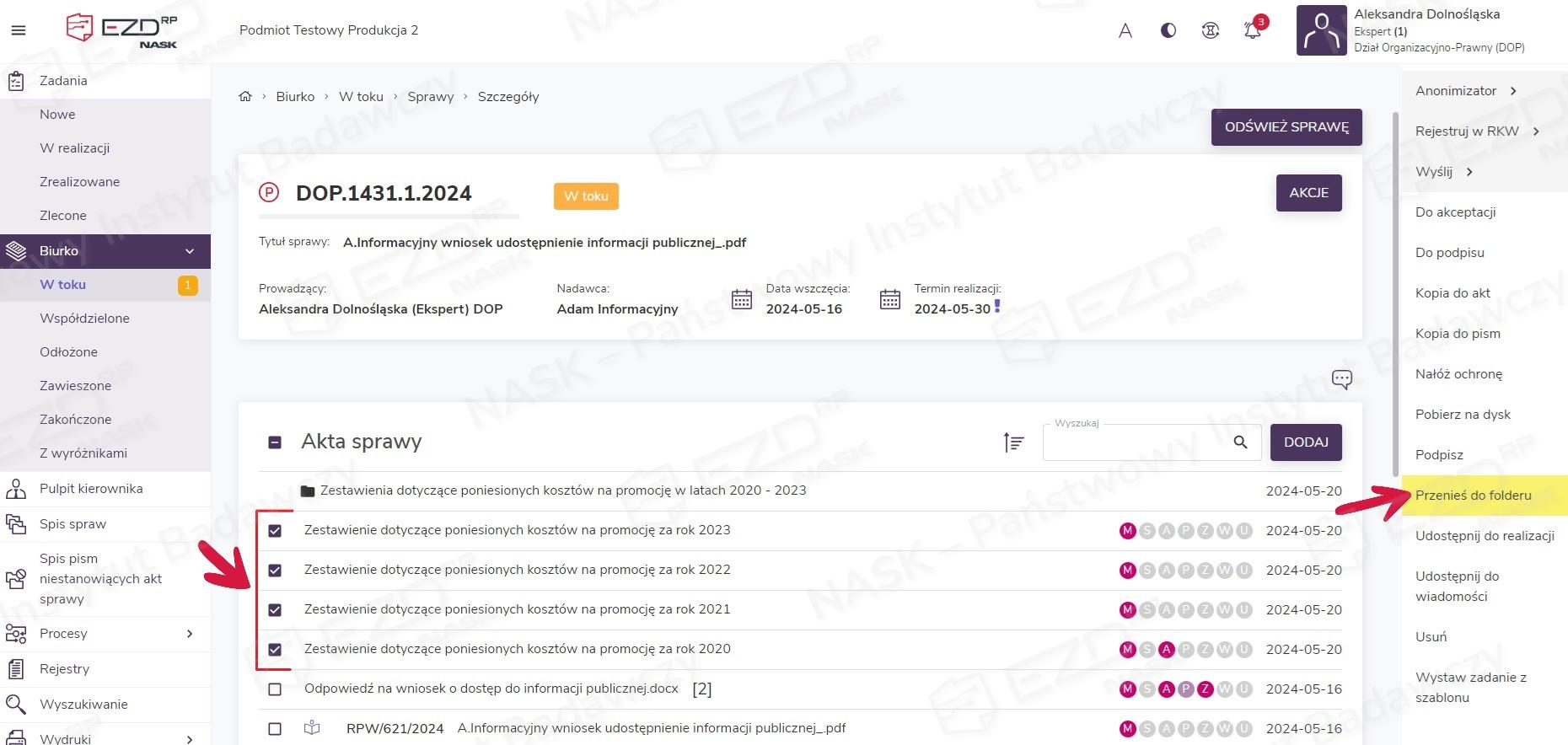The height and width of the screenshot is (745, 1568).
Task: Click the font size 'A' icon
Action: (1125, 31)
